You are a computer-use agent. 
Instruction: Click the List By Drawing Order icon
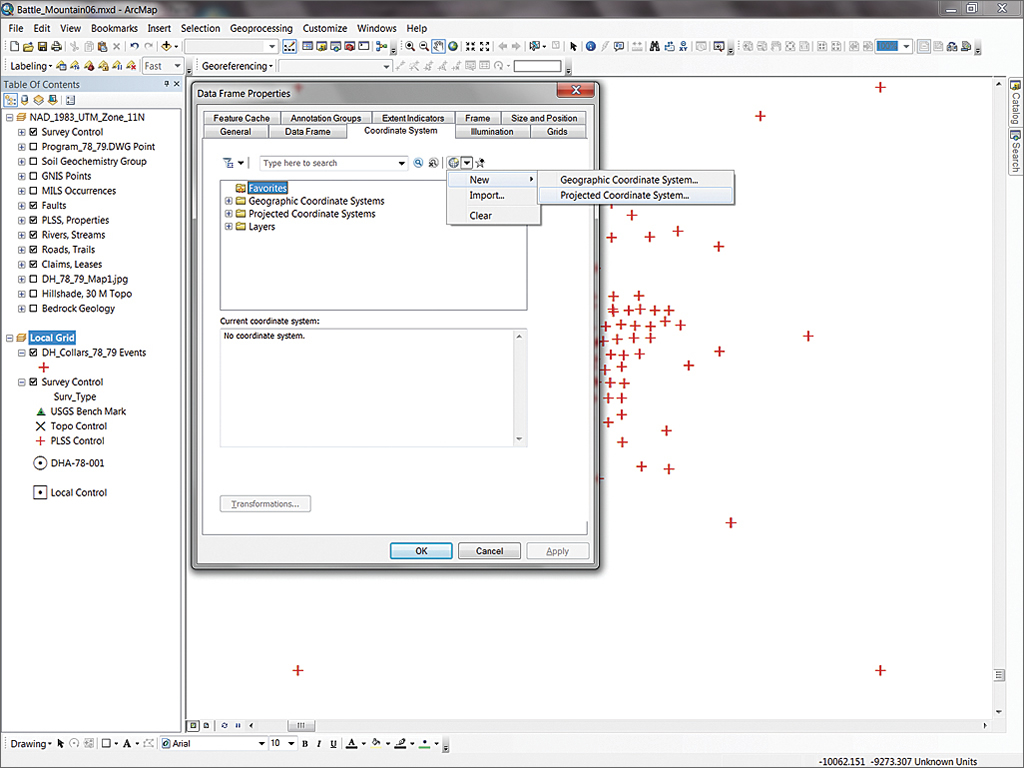10,100
